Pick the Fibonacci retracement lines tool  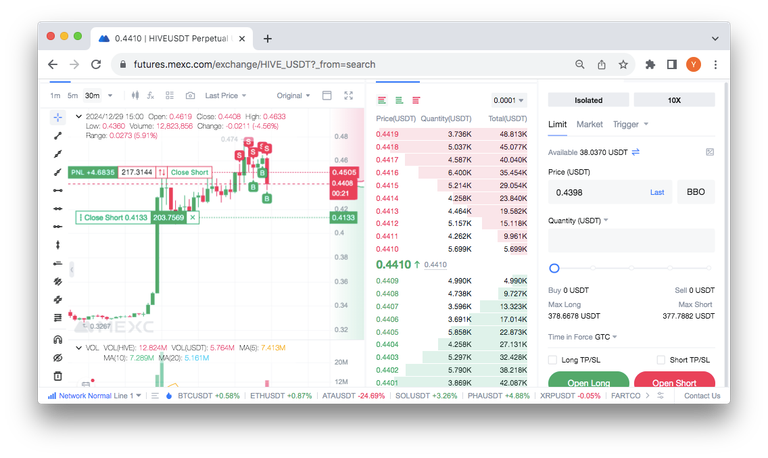pos(58,317)
